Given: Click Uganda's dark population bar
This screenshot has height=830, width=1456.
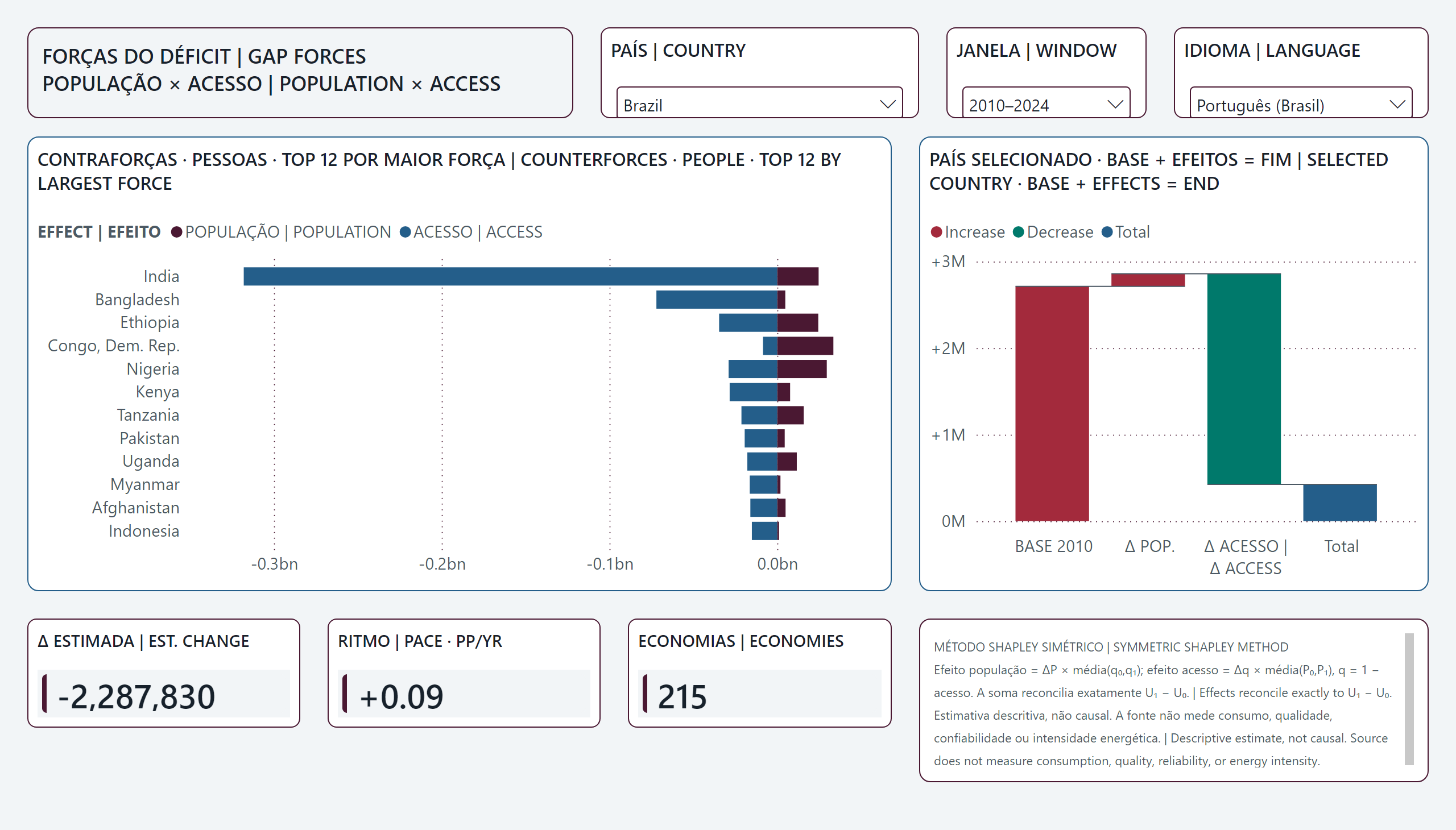Looking at the screenshot, I should pos(787,461).
